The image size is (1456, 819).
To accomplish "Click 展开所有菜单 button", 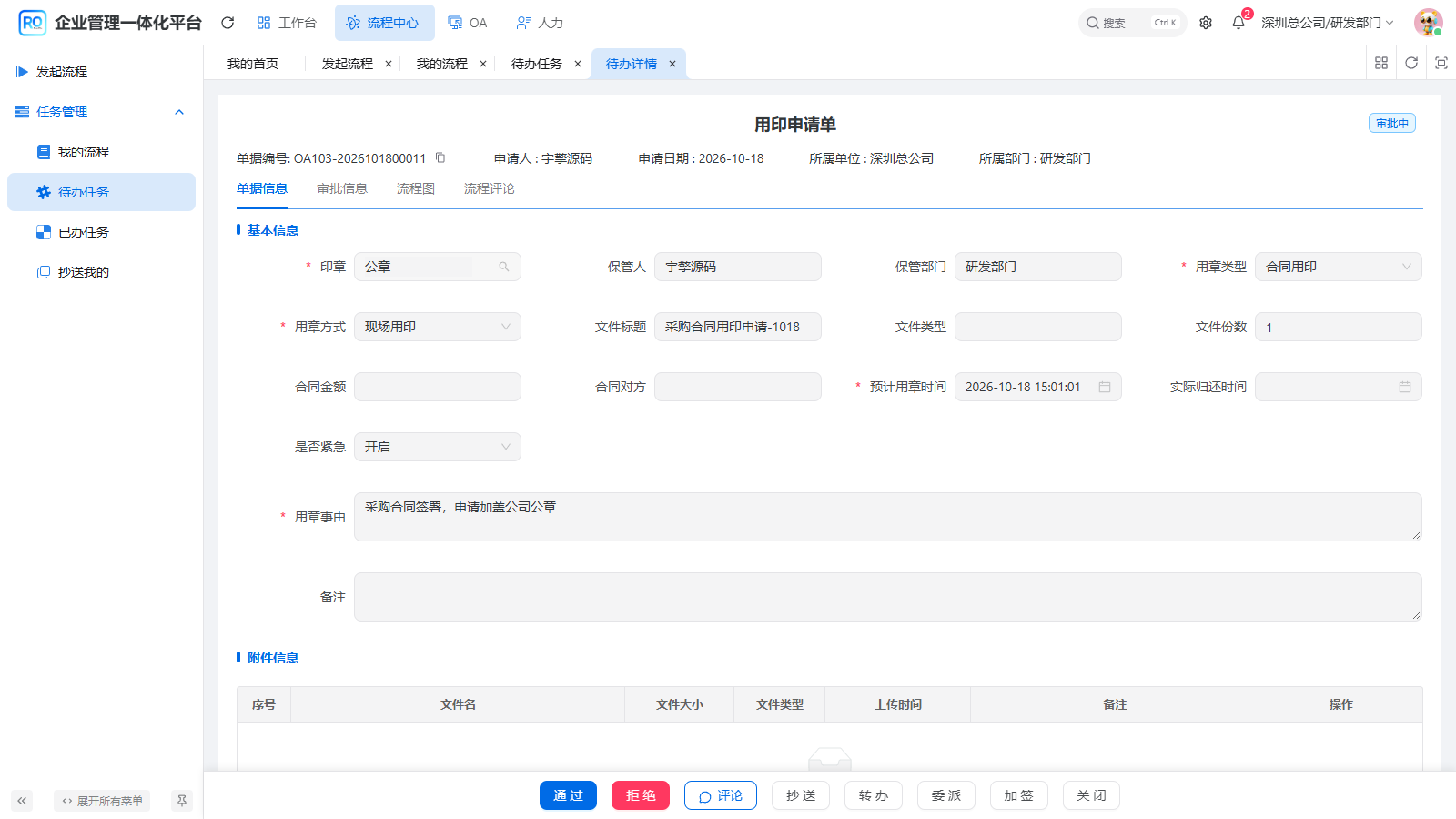I will click(102, 801).
